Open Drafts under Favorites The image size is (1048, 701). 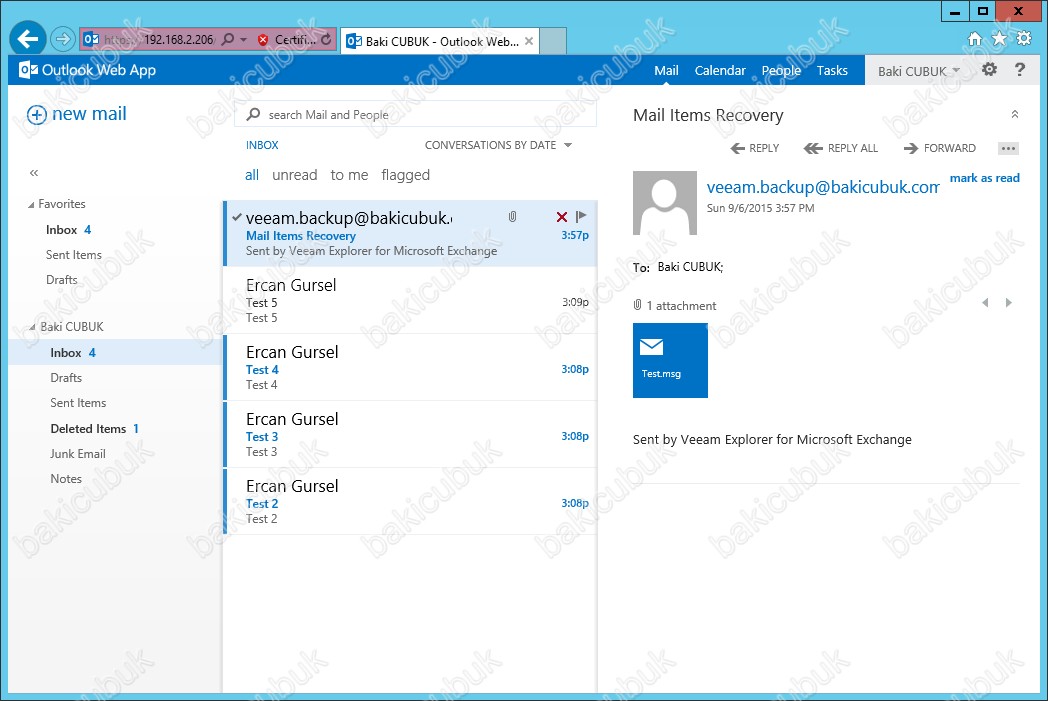(61, 280)
